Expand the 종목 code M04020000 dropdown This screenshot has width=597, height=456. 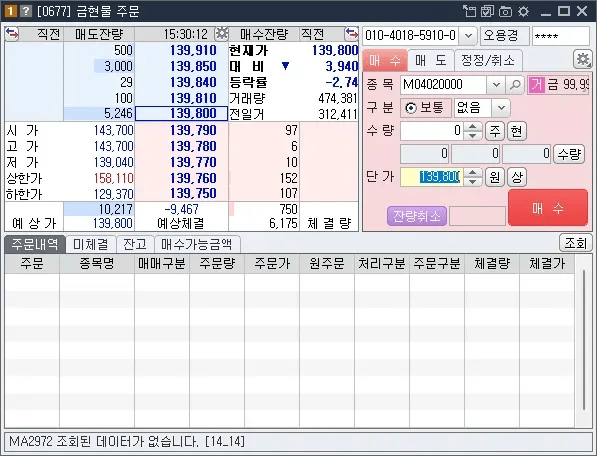[x=496, y=85]
